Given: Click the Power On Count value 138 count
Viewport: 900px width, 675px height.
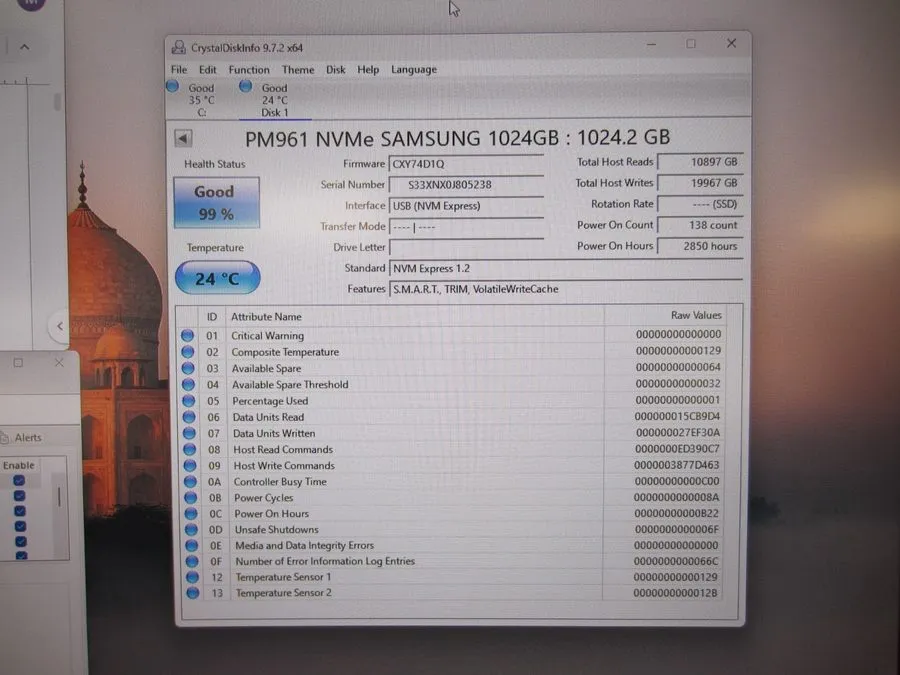Looking at the screenshot, I should click(700, 225).
